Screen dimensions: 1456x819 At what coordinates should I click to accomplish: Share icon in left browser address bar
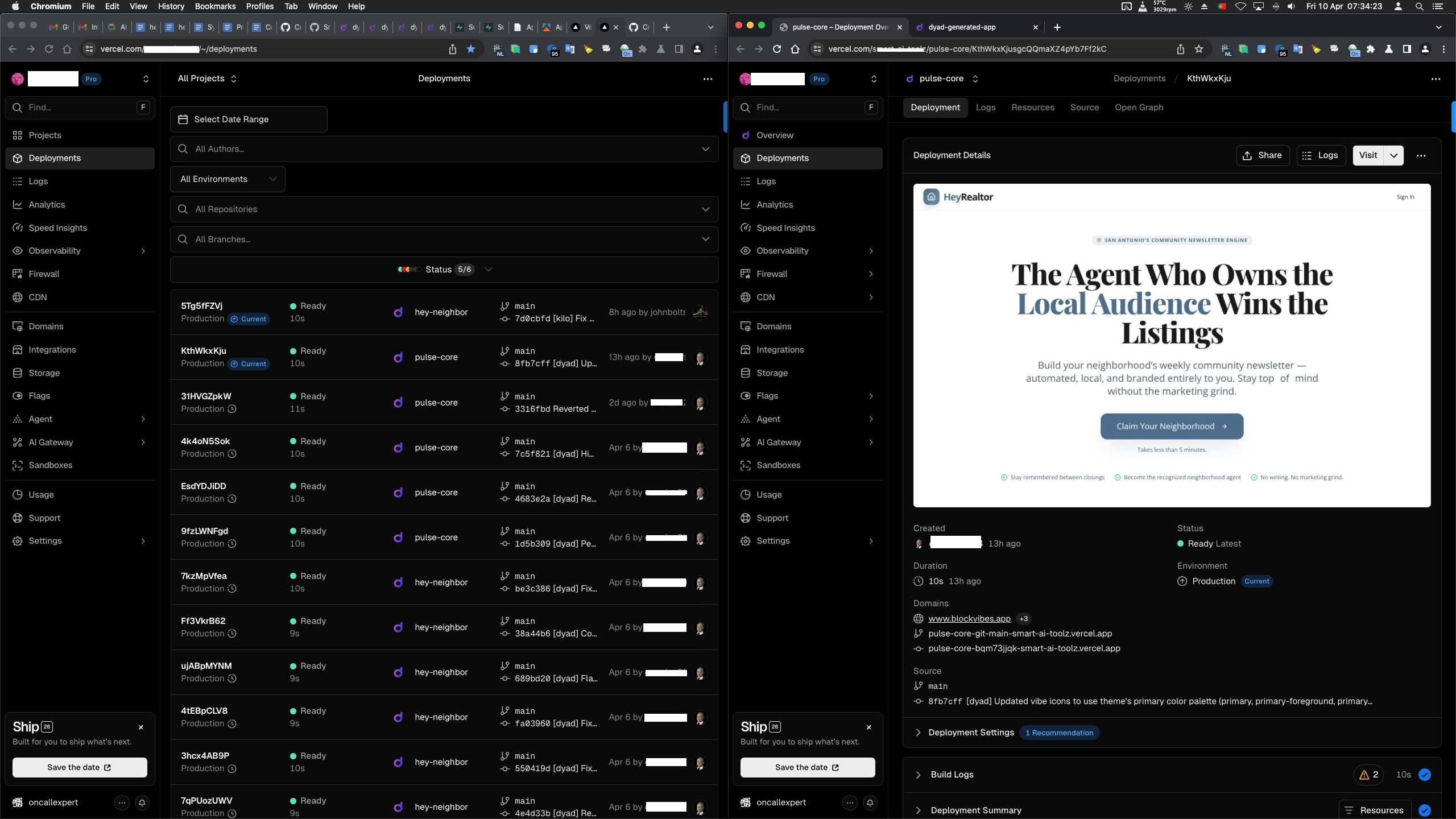[x=453, y=49]
